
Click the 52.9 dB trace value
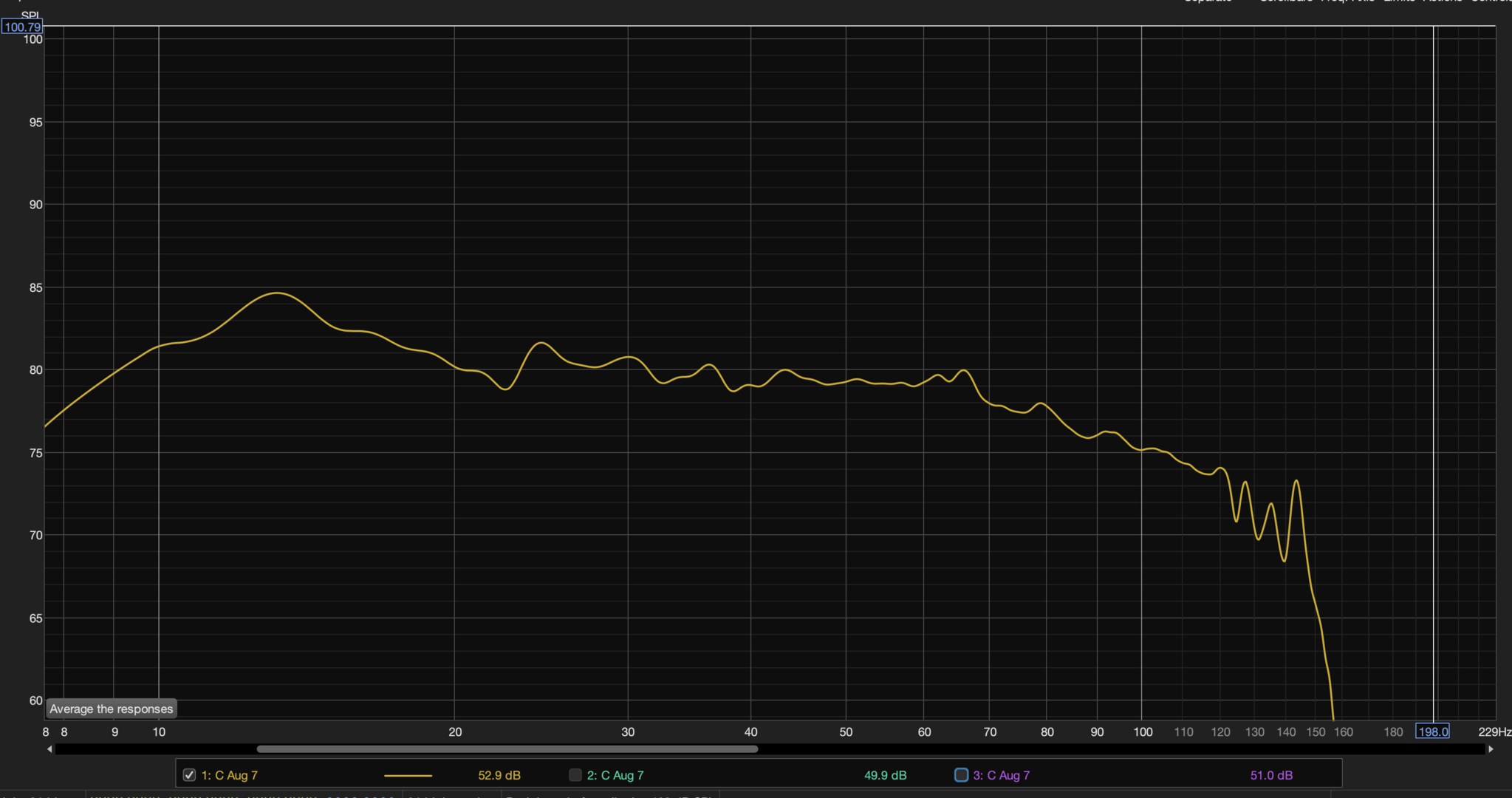tap(499, 775)
